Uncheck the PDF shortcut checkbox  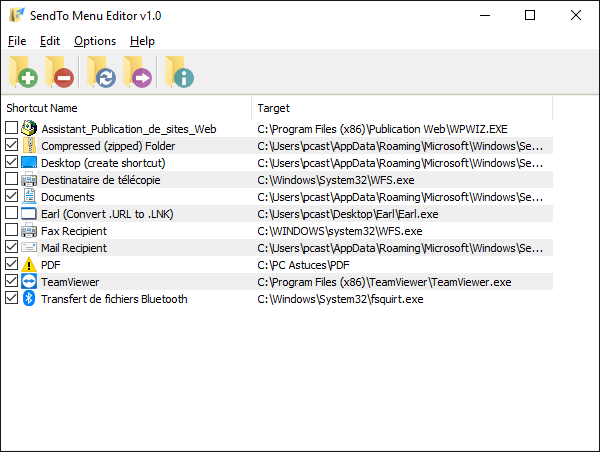11,264
